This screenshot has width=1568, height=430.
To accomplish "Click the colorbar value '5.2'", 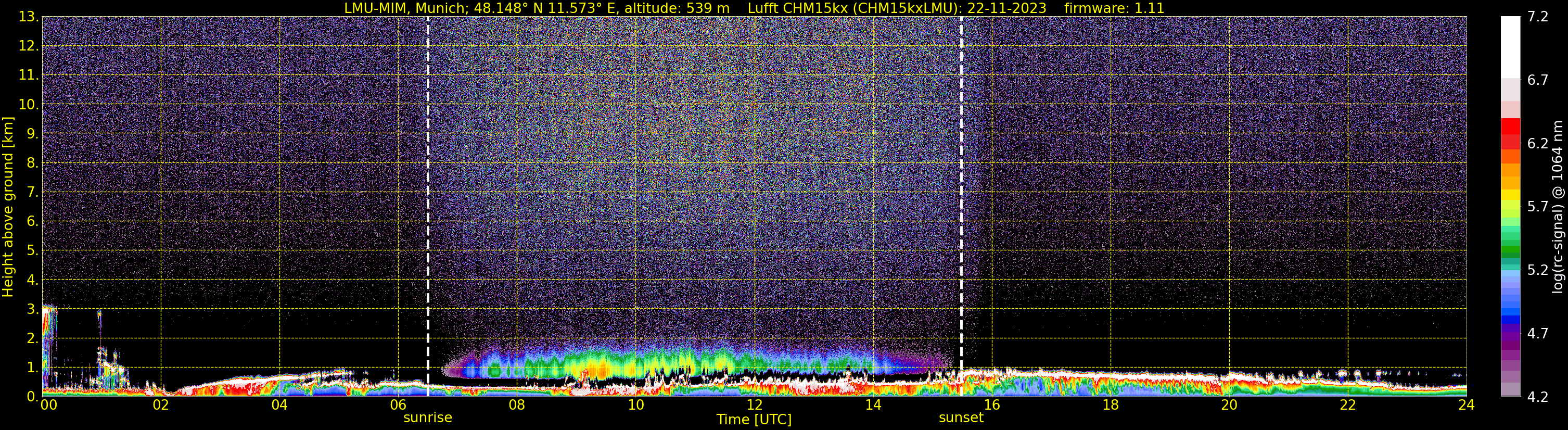I will (1538, 270).
